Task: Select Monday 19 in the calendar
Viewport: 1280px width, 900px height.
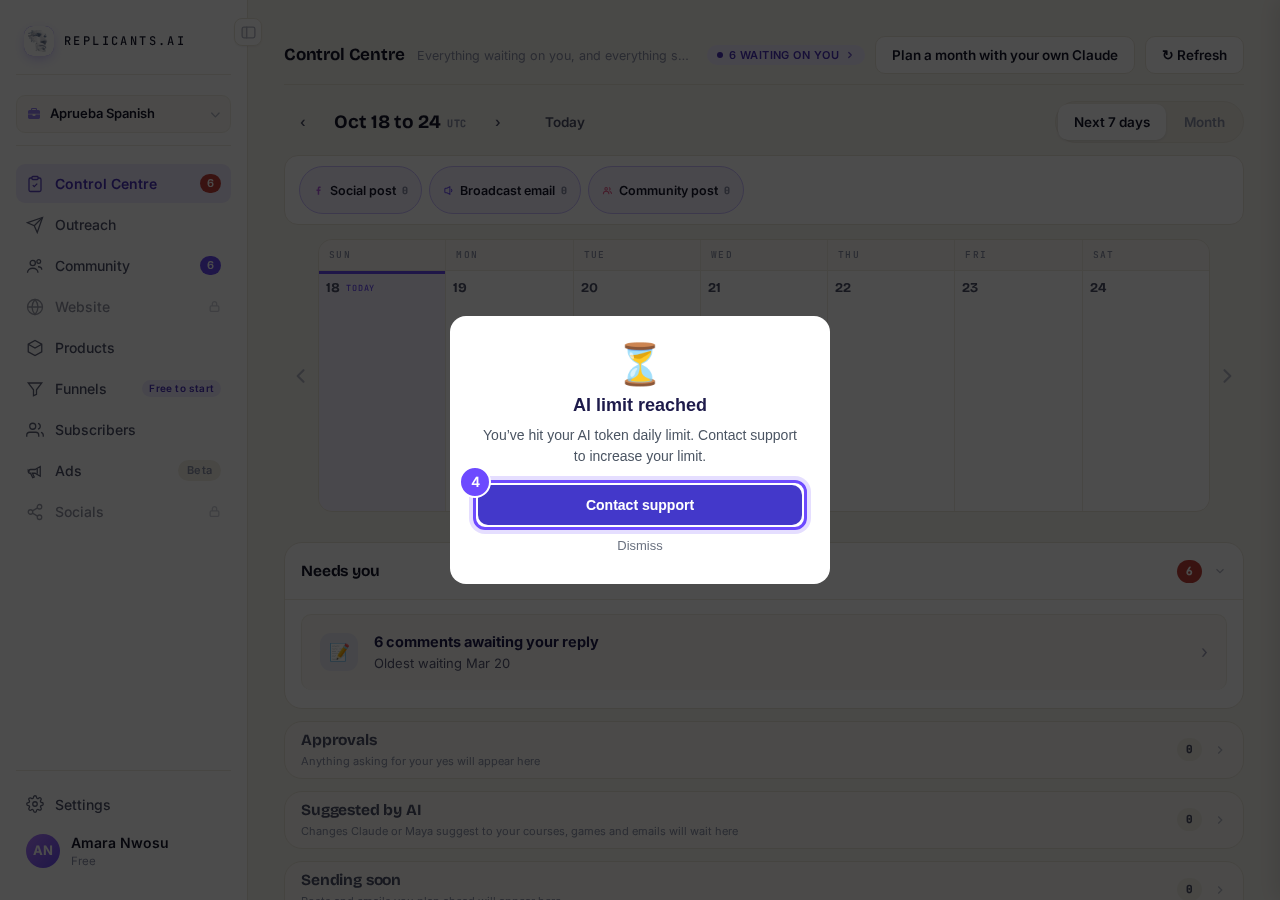Action: 510,391
